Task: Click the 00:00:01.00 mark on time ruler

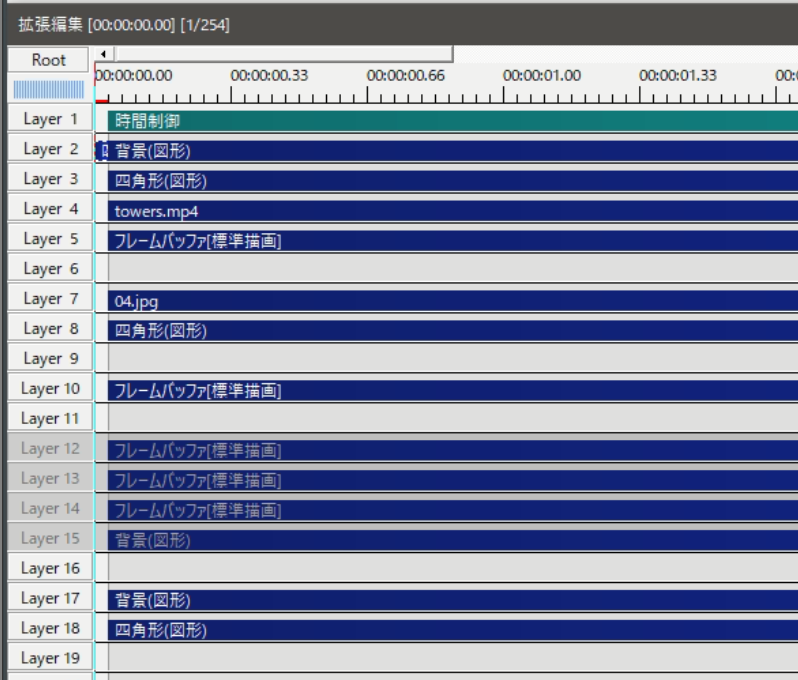Action: pos(542,76)
